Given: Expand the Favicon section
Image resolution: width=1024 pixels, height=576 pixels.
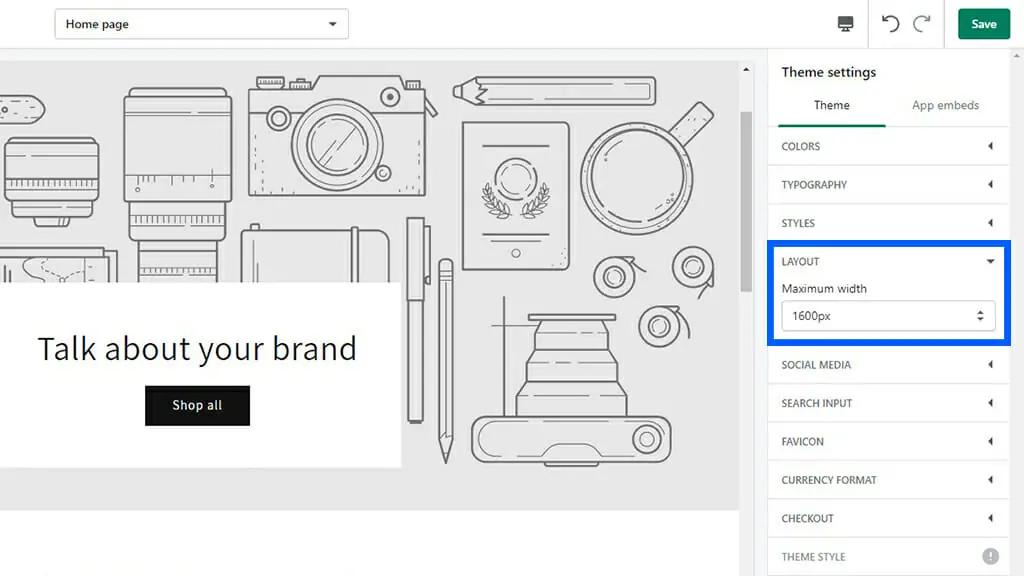Looking at the screenshot, I should pyautogui.click(x=888, y=441).
